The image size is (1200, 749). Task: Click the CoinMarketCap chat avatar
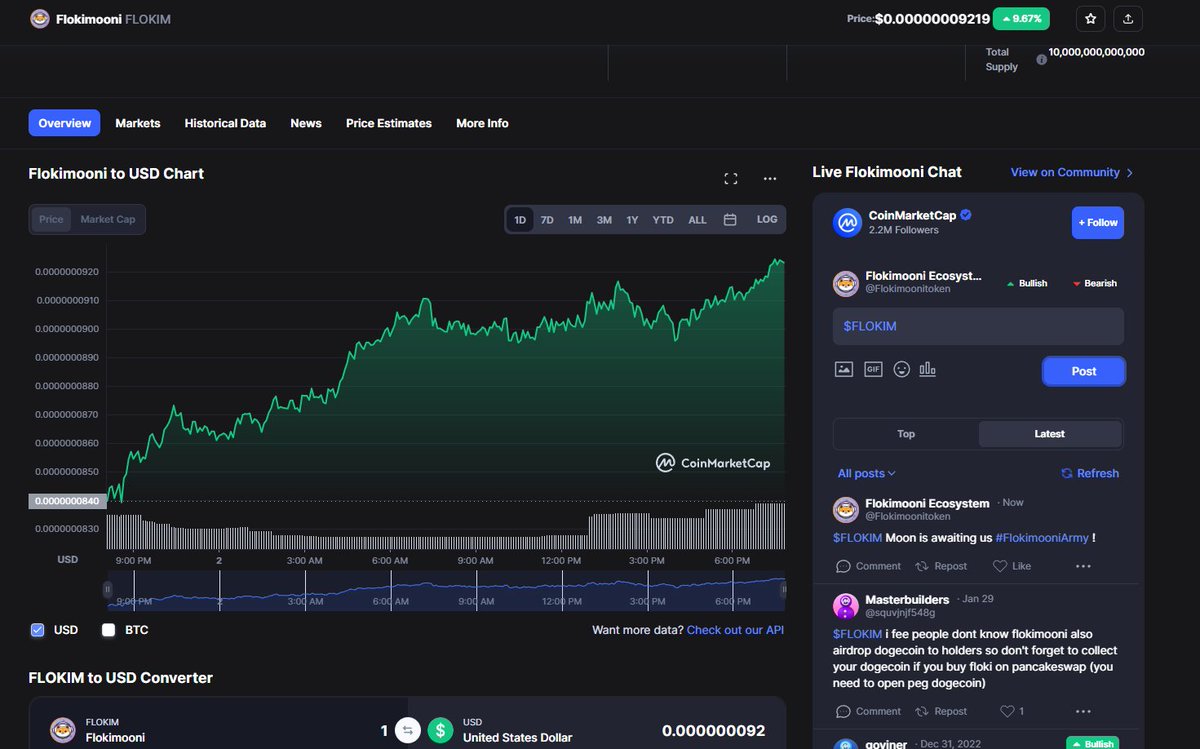(x=848, y=222)
